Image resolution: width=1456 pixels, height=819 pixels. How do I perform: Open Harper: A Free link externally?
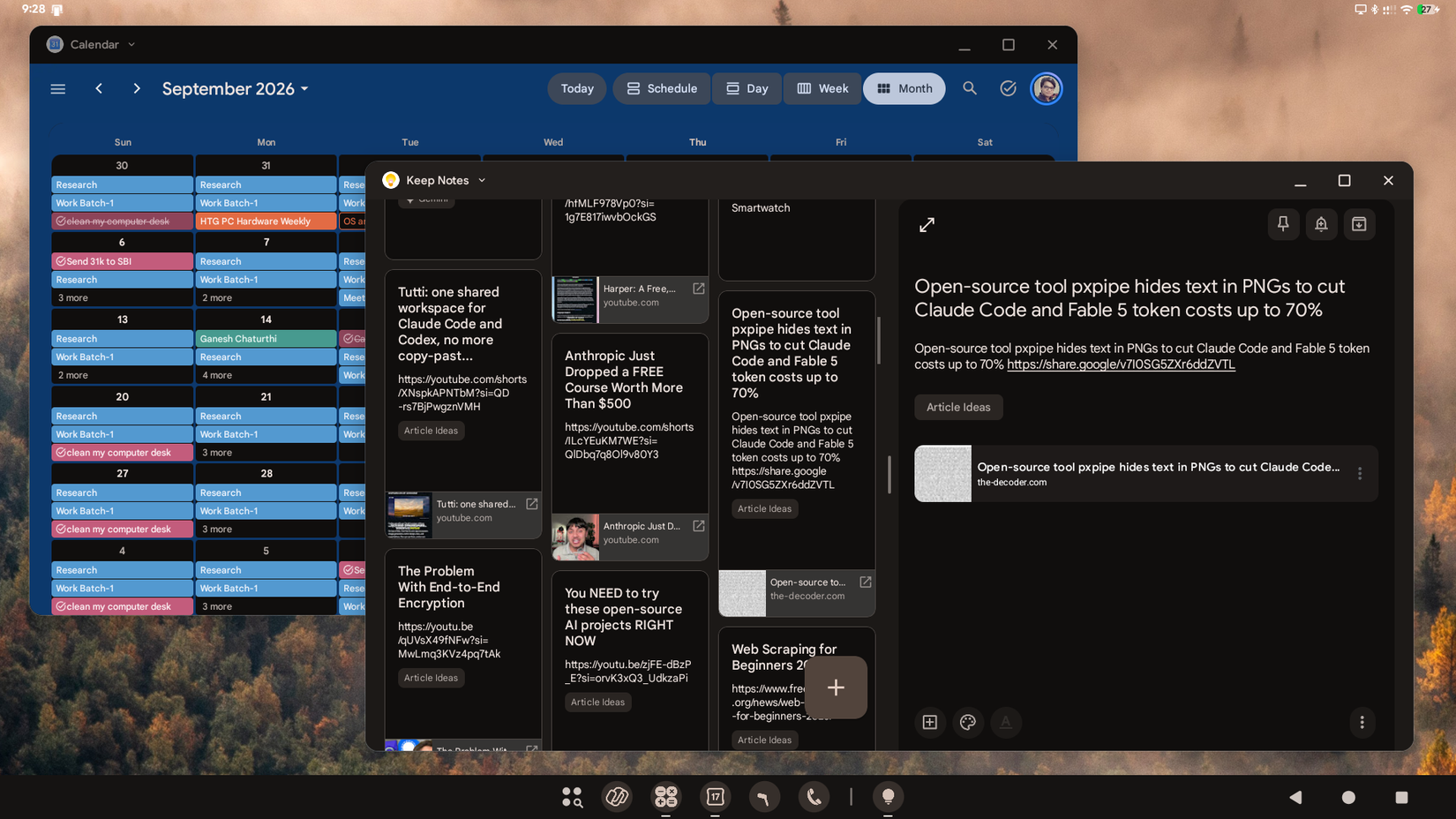pos(698,289)
